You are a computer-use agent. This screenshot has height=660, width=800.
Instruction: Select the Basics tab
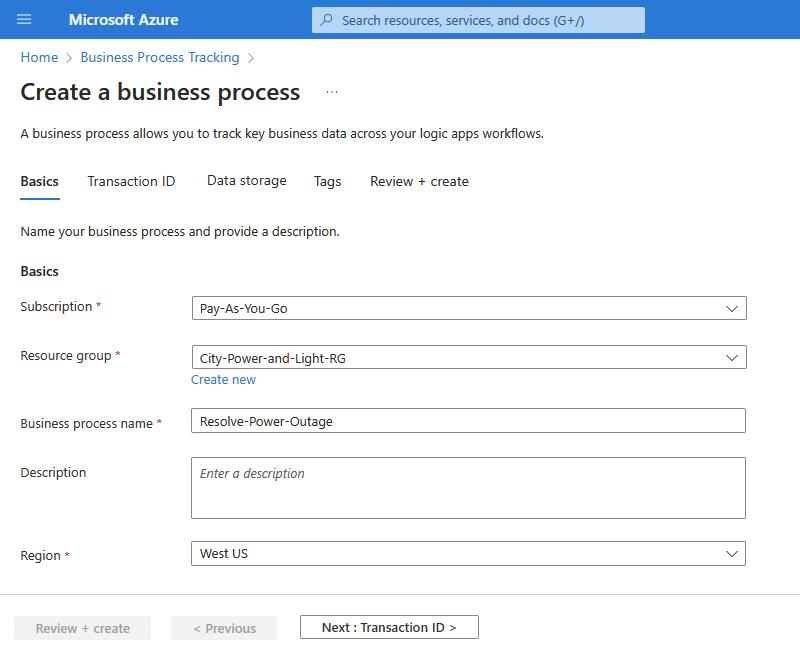pos(40,181)
